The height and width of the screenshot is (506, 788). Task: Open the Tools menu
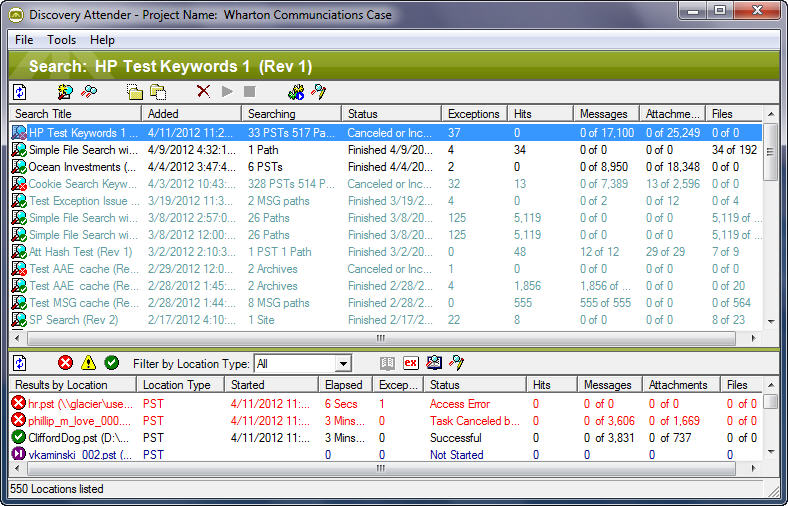tap(61, 40)
